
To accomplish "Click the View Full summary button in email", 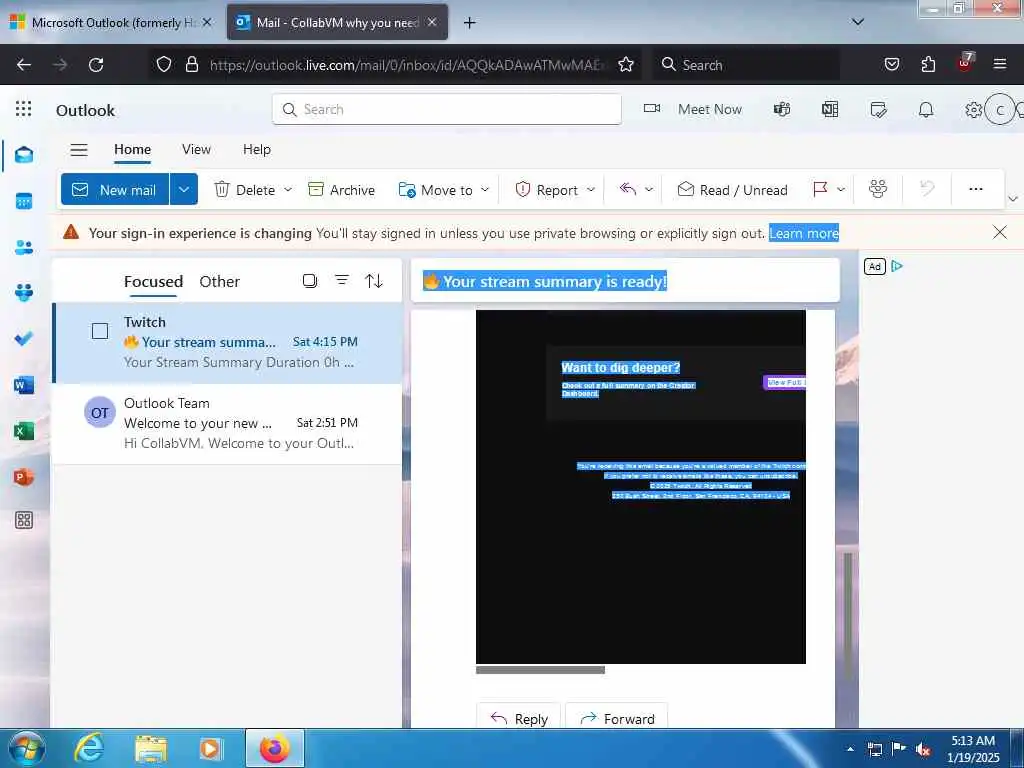I will [x=784, y=382].
